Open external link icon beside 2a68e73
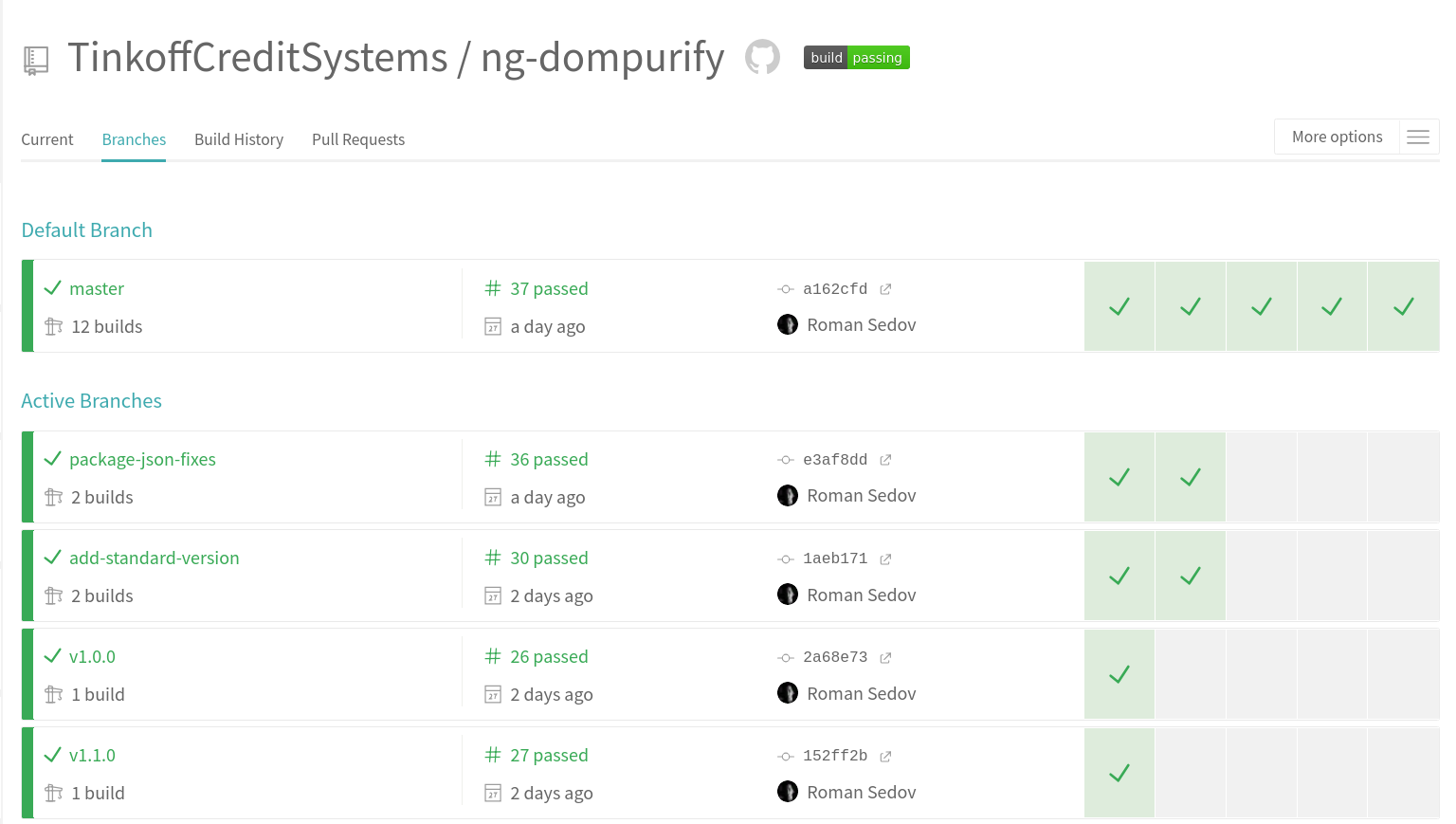Viewport: 1456px width, 824px height. pyautogui.click(x=885, y=658)
